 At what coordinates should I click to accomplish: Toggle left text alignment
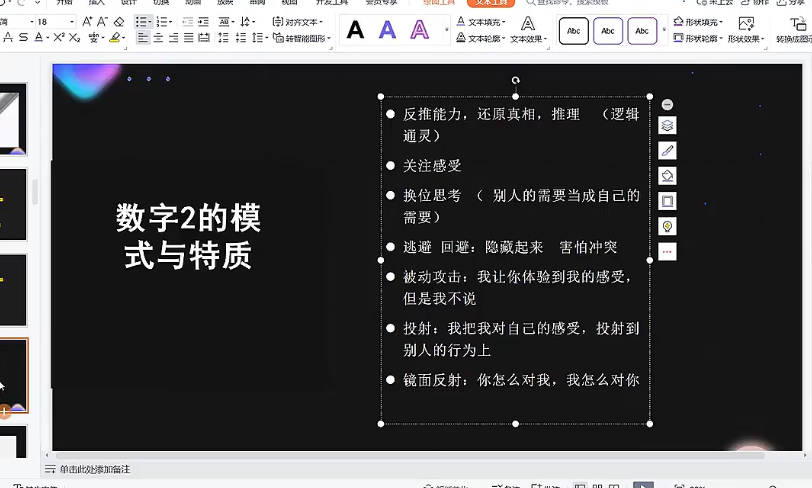coord(143,38)
